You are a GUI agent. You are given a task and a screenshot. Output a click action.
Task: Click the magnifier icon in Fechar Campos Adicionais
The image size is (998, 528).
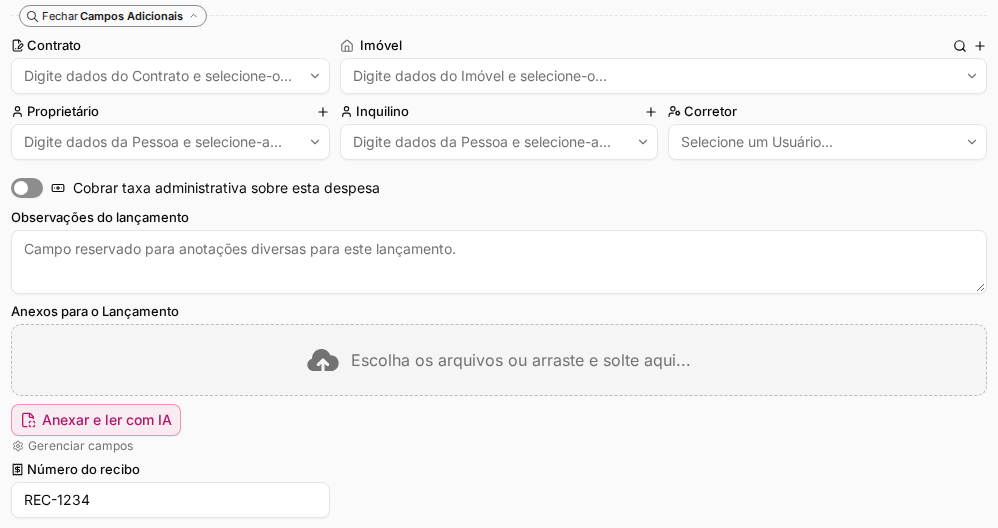[32, 17]
